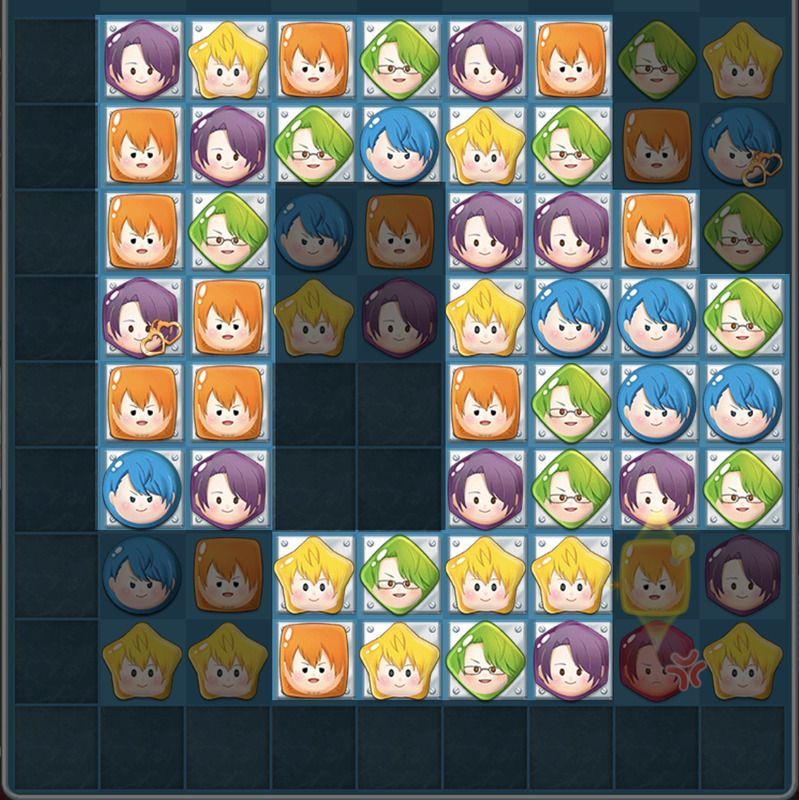Tap the dimmed orange piece in center recess

point(400,232)
